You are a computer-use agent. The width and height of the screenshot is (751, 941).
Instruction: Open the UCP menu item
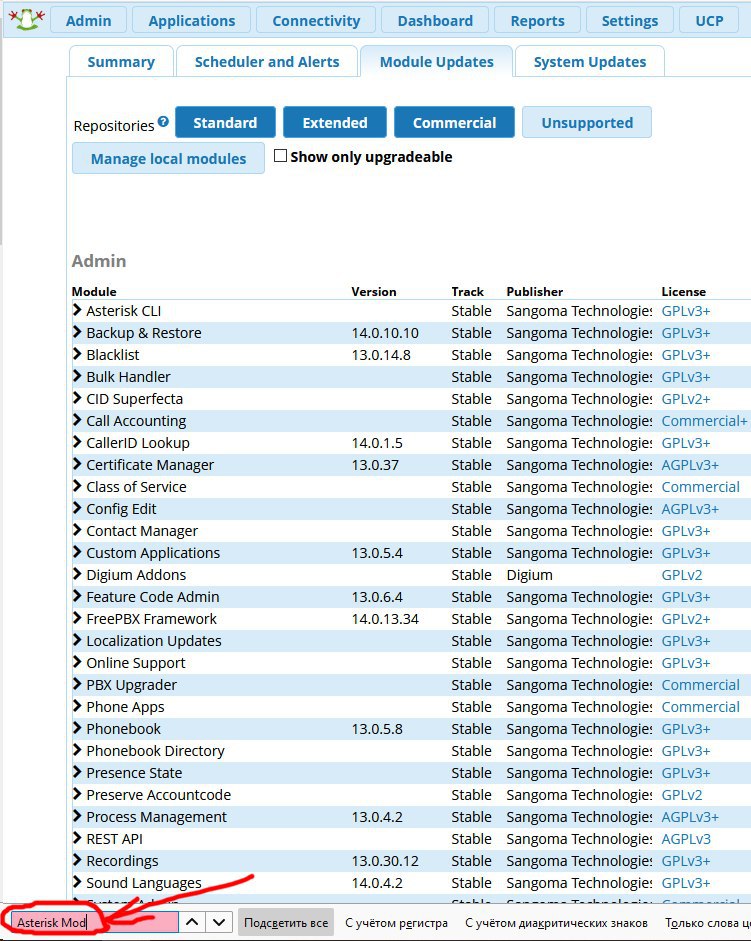[709, 20]
